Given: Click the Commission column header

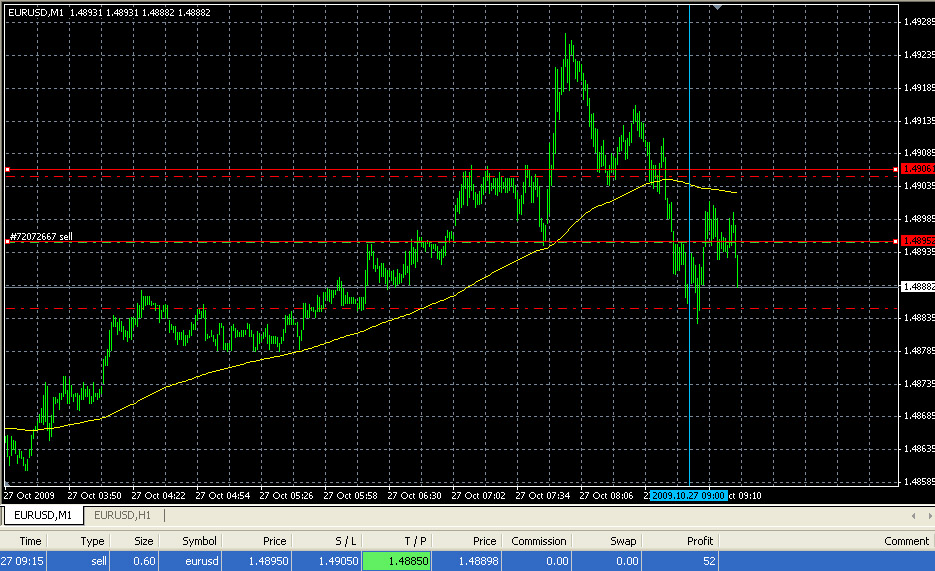Looking at the screenshot, I should click(x=538, y=541).
